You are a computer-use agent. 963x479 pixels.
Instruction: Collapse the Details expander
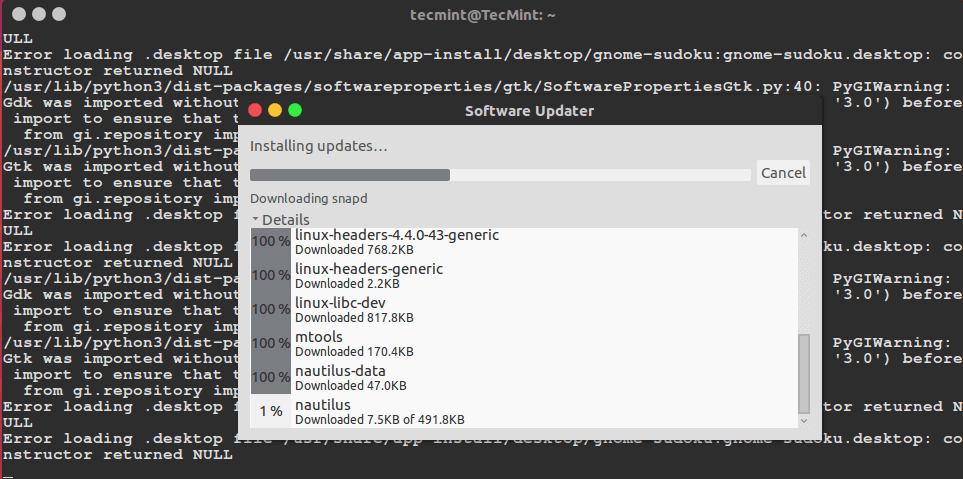280,219
